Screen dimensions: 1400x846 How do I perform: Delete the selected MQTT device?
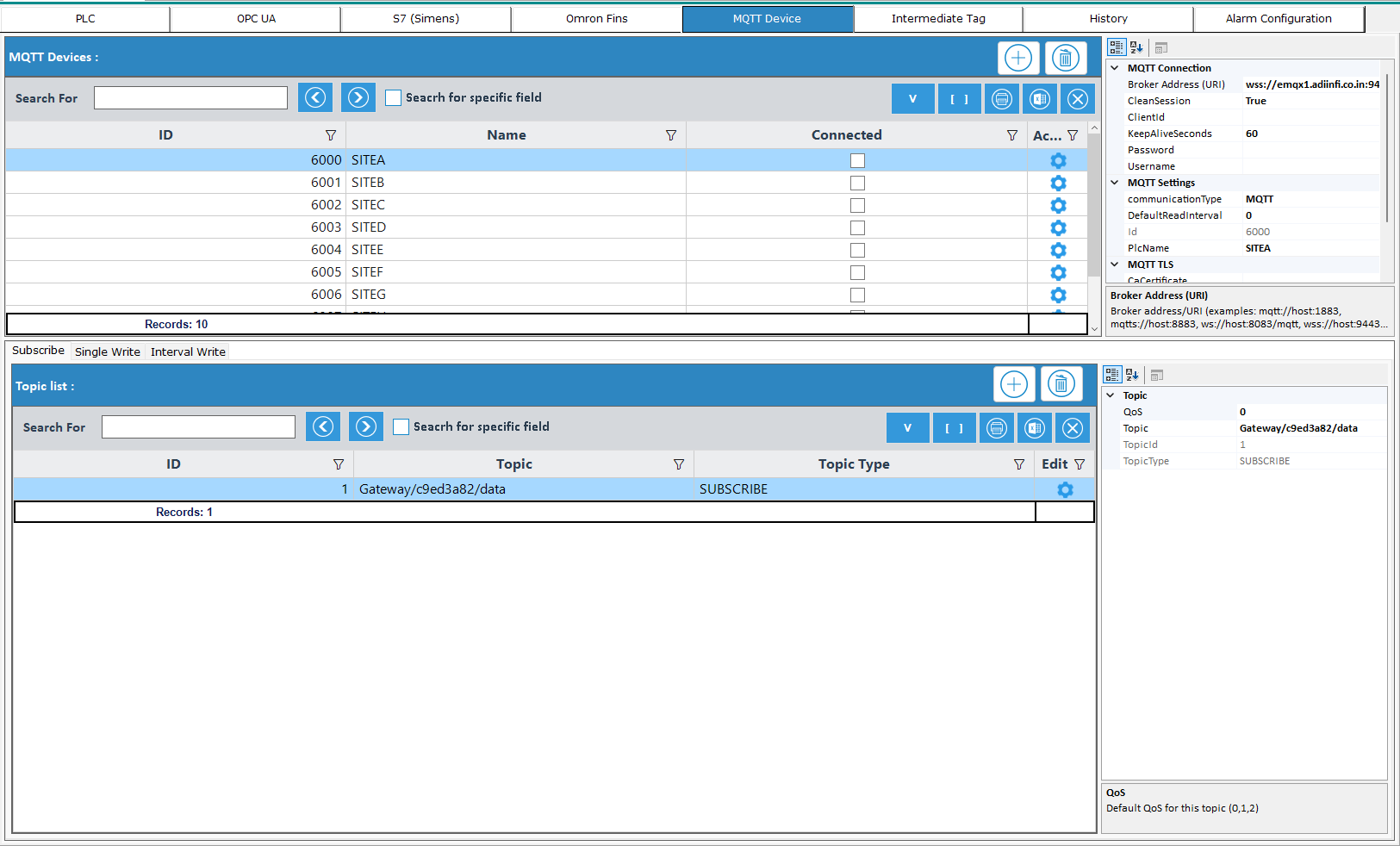(1065, 58)
